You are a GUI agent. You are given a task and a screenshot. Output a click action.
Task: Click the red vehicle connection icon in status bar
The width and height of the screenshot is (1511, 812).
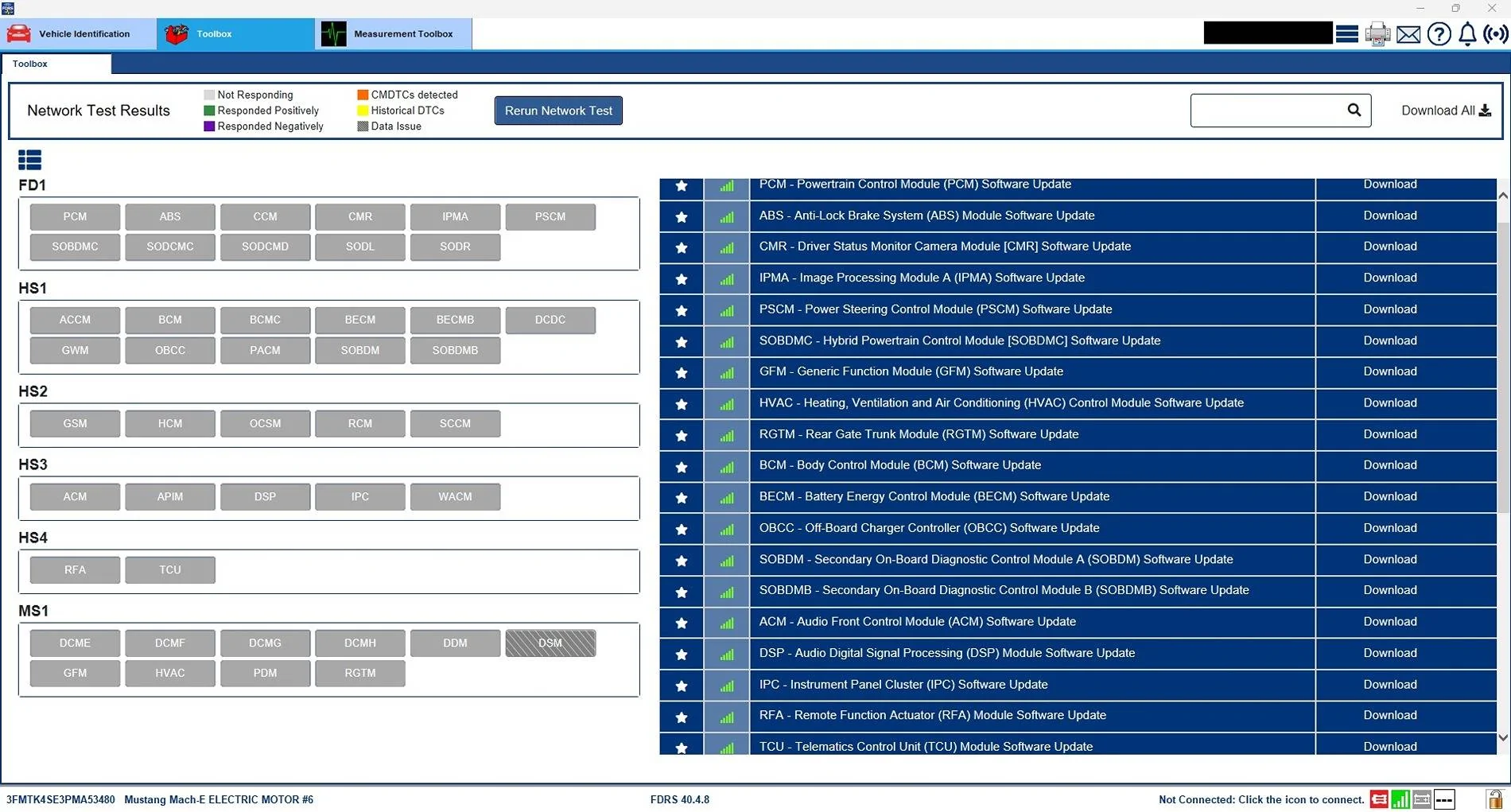(x=1379, y=799)
